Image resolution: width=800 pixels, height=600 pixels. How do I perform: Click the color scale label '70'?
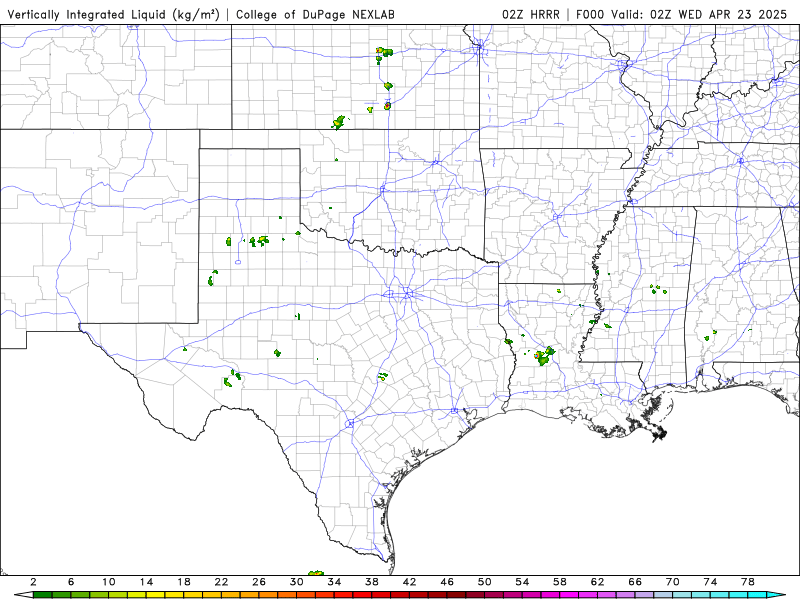point(673,582)
